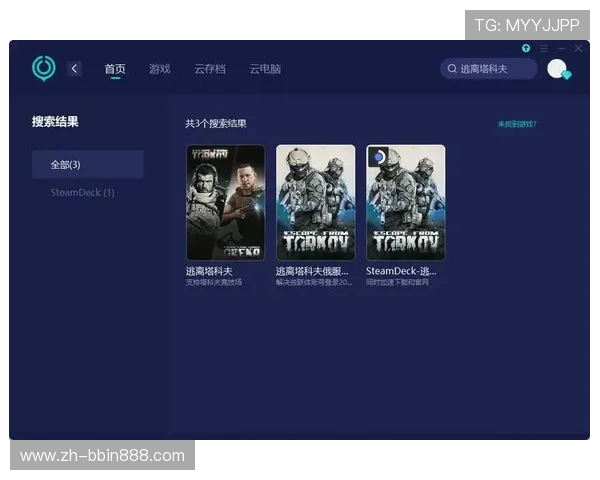Click the green app logo icon
The height and width of the screenshot is (480, 600).
click(44, 68)
